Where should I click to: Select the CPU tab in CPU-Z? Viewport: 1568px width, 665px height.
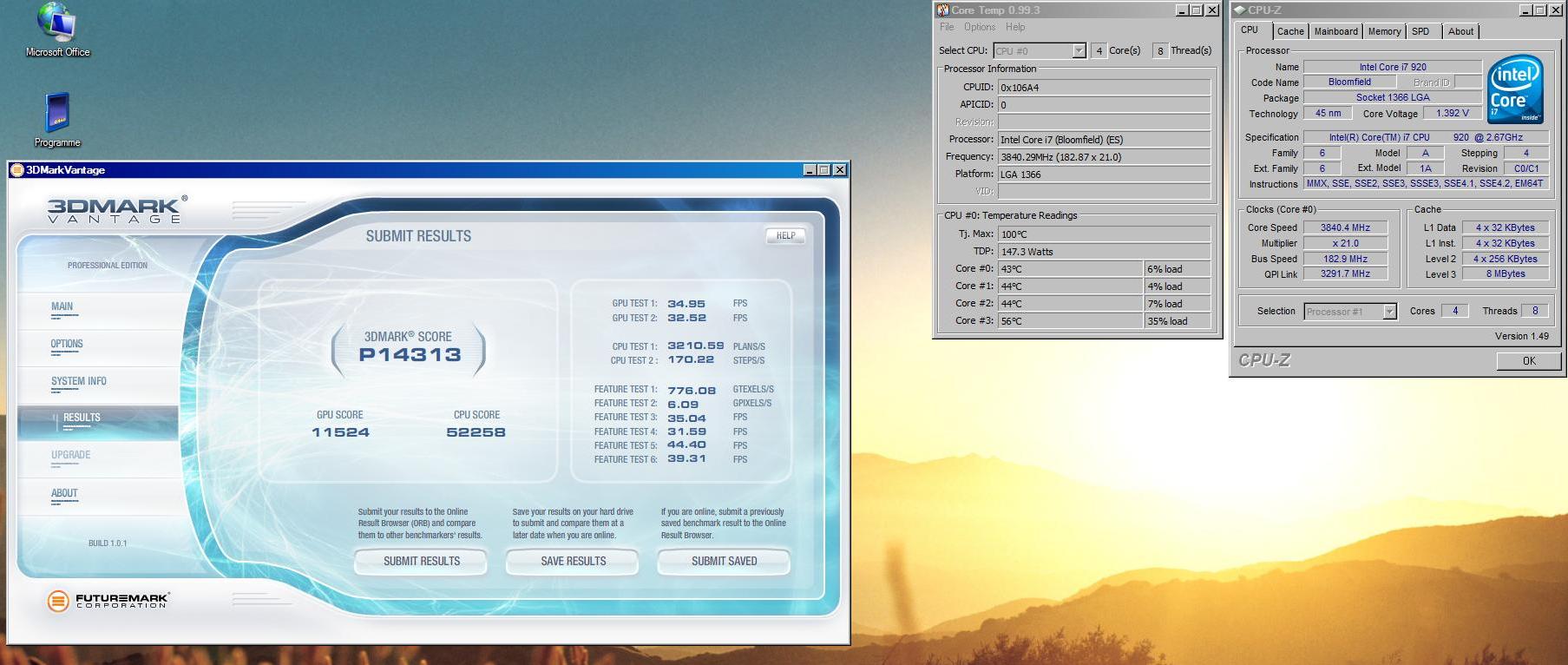(1250, 30)
